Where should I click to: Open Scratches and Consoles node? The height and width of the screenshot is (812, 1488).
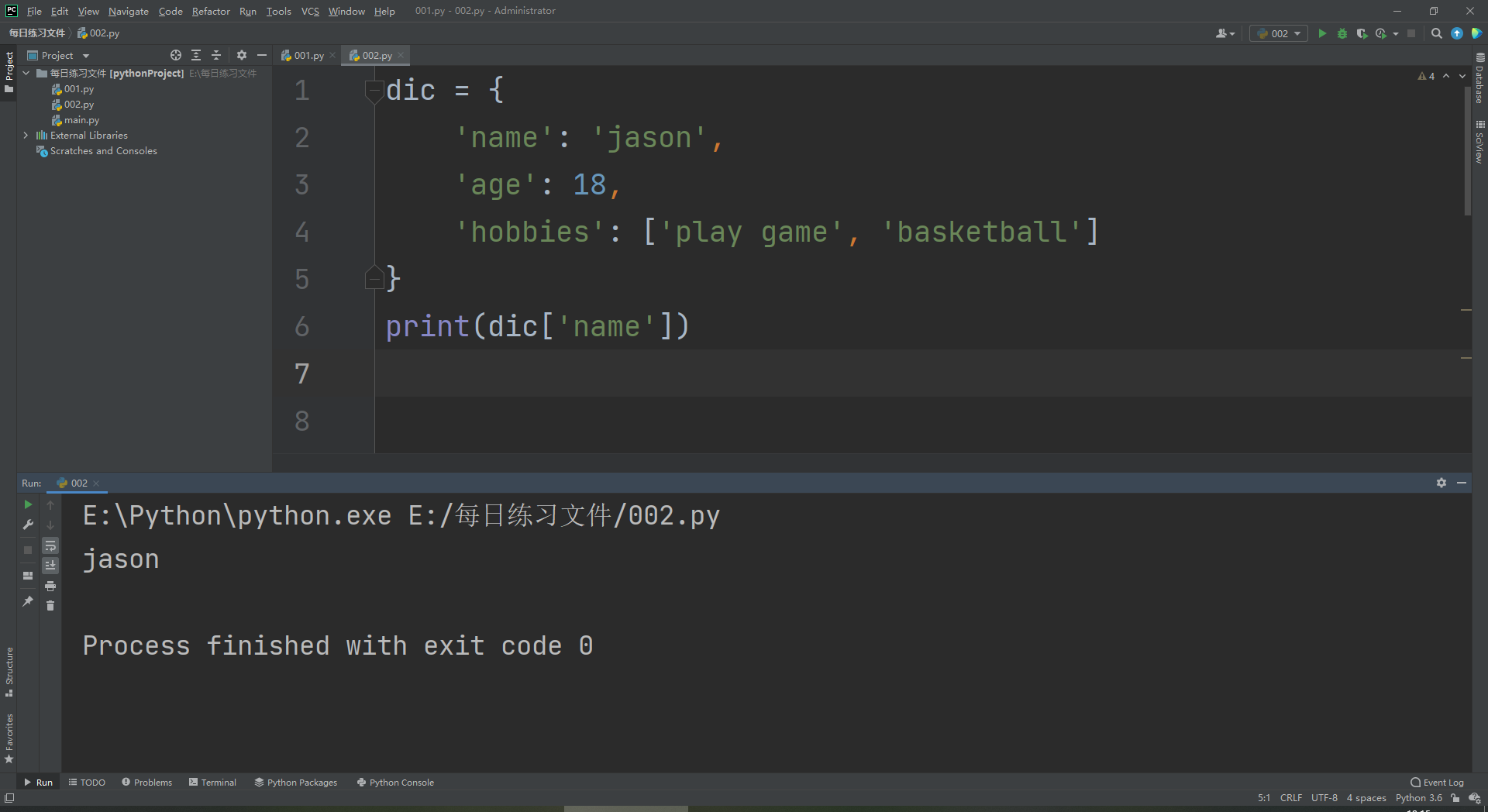[x=97, y=151]
